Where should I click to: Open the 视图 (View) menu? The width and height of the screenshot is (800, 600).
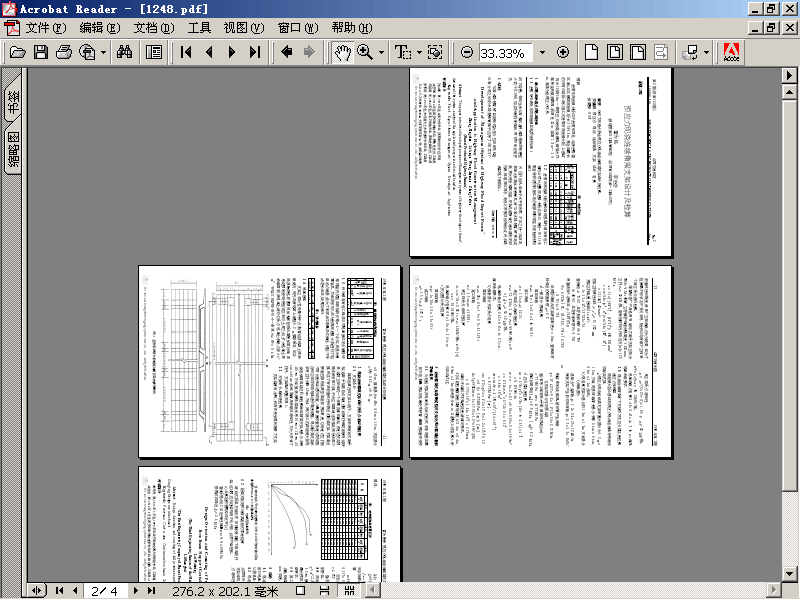[244, 28]
